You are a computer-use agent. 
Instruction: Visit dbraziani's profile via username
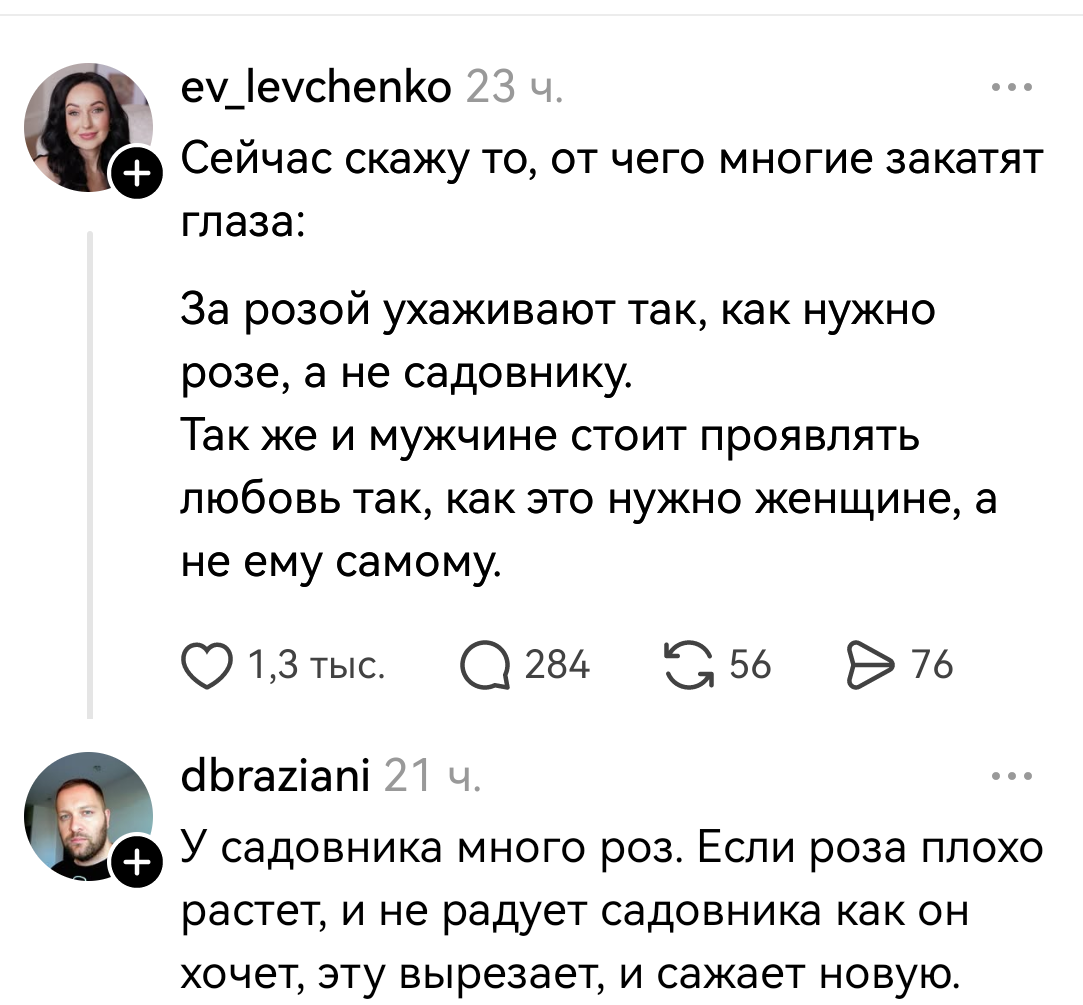pos(272,775)
